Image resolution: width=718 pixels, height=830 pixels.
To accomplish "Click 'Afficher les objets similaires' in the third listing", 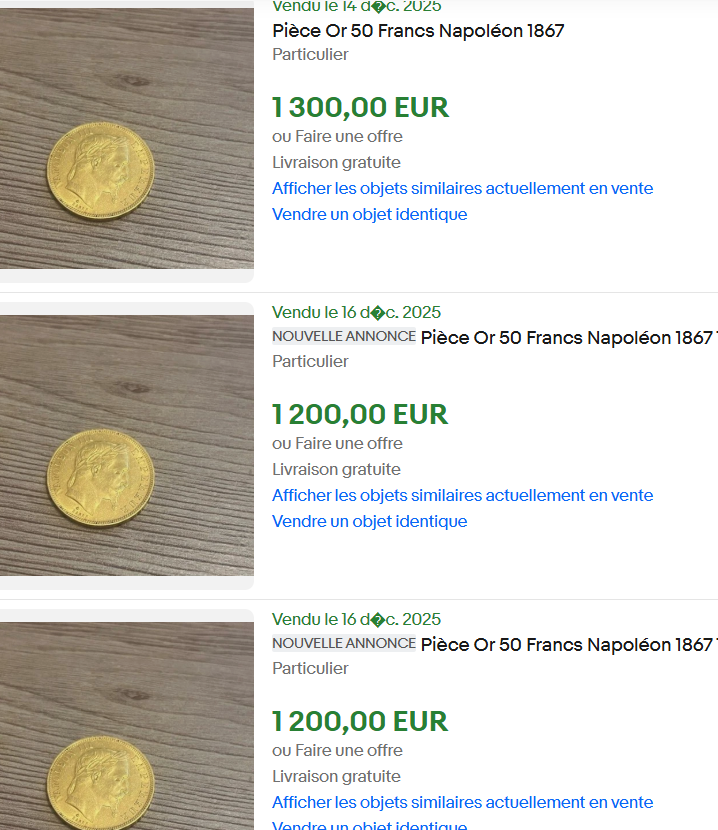I will click(462, 802).
